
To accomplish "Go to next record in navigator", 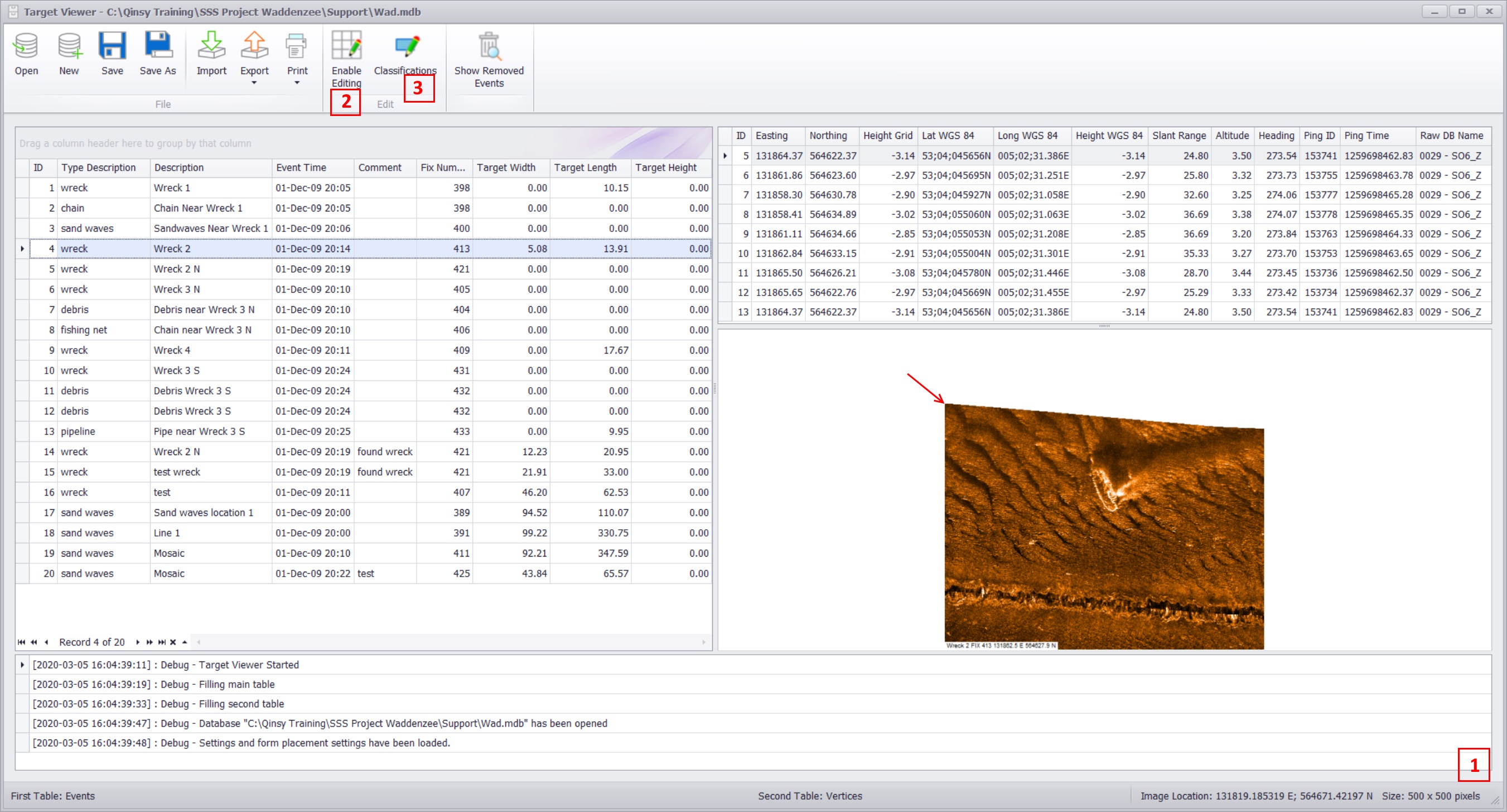I will [137, 642].
